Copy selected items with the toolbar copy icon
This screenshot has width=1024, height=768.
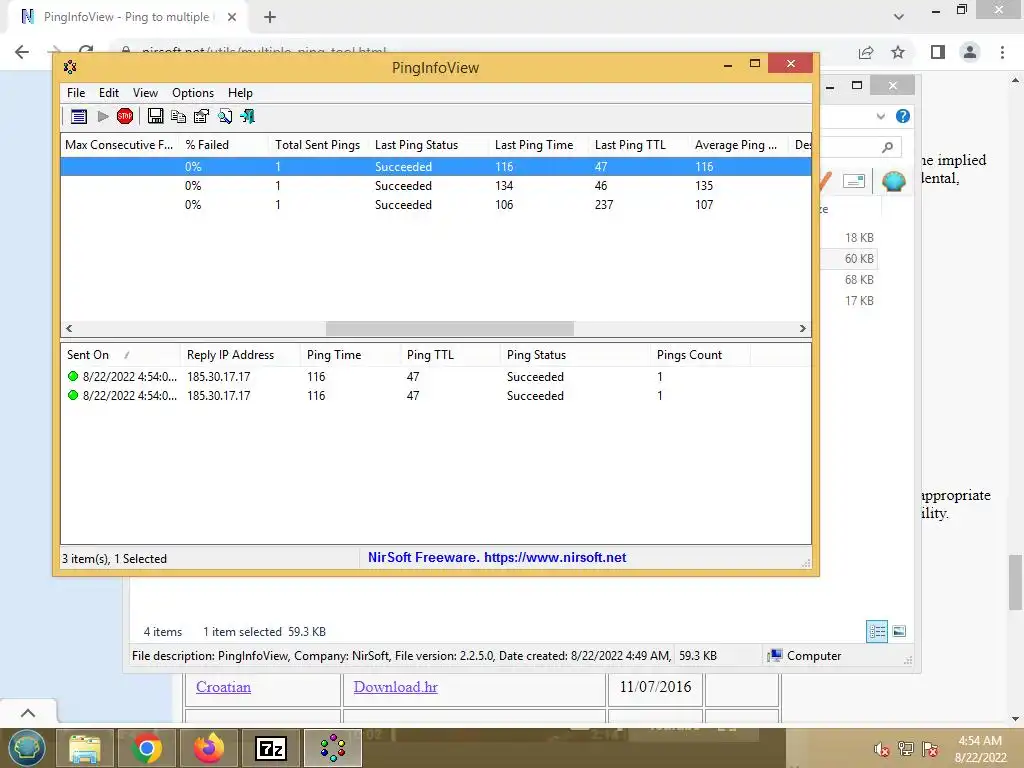(x=178, y=116)
